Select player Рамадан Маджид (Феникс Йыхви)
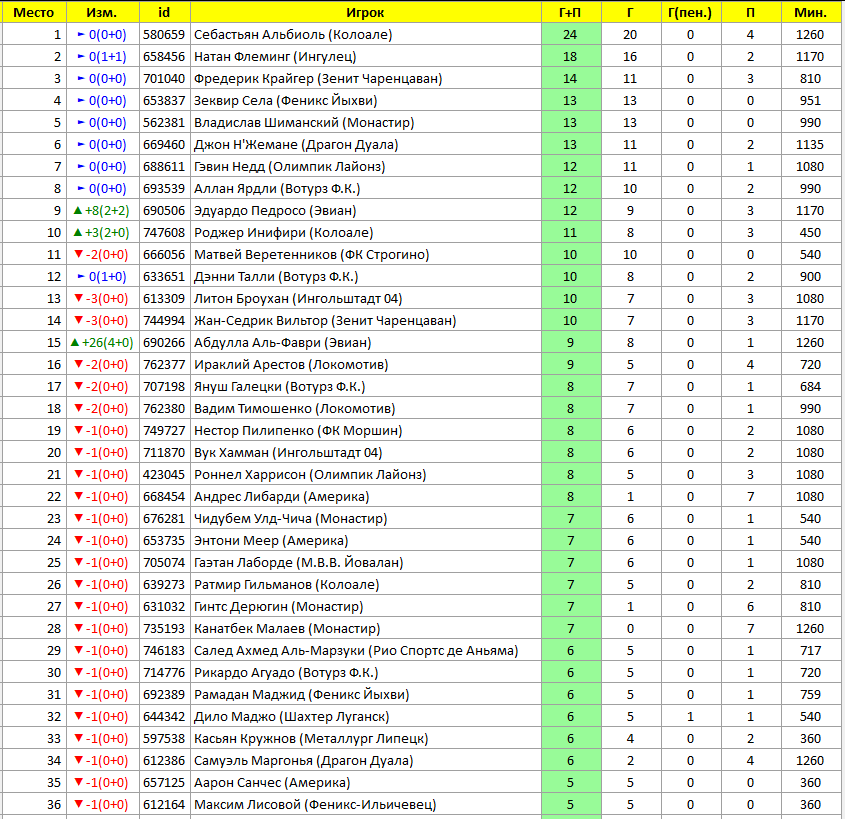This screenshot has height=819, width=845. (x=302, y=695)
